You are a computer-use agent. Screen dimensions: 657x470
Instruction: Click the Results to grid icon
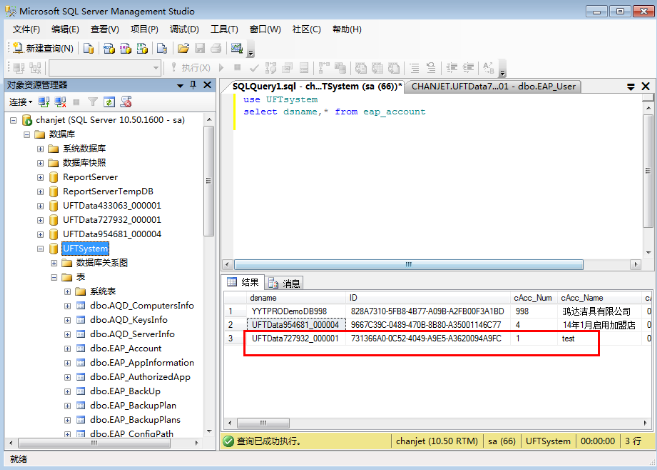tap(377, 67)
